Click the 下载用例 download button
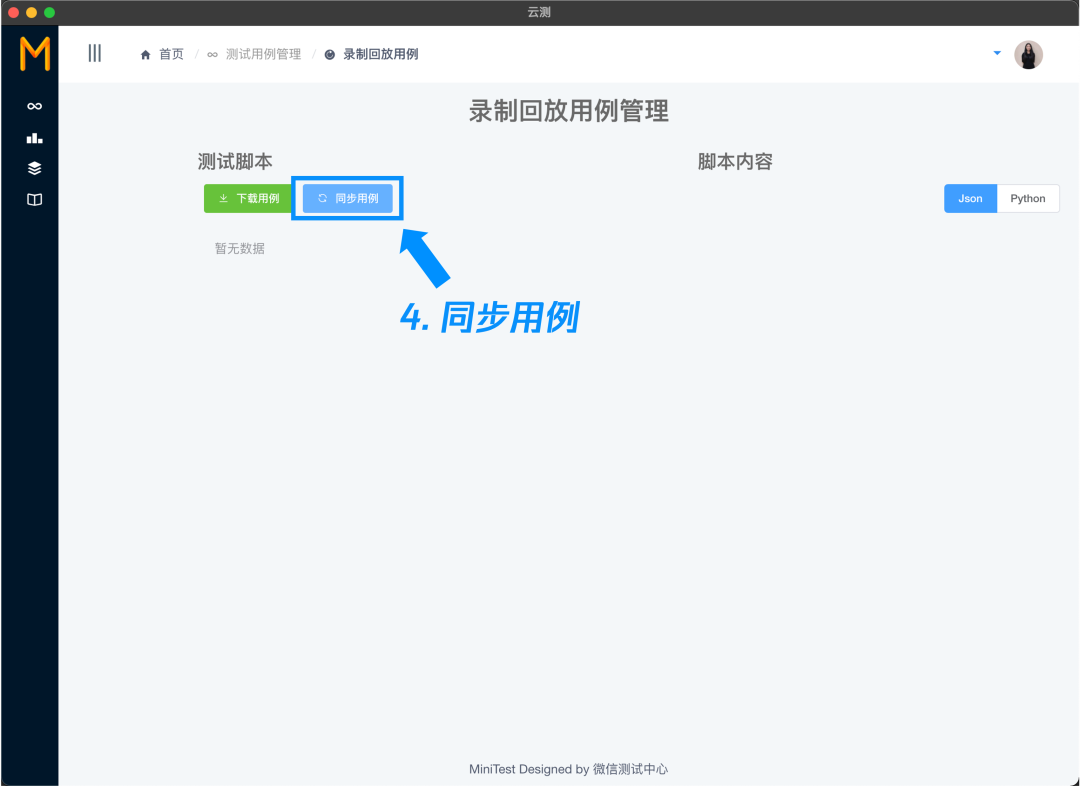This screenshot has width=1080, height=786. pos(249,198)
